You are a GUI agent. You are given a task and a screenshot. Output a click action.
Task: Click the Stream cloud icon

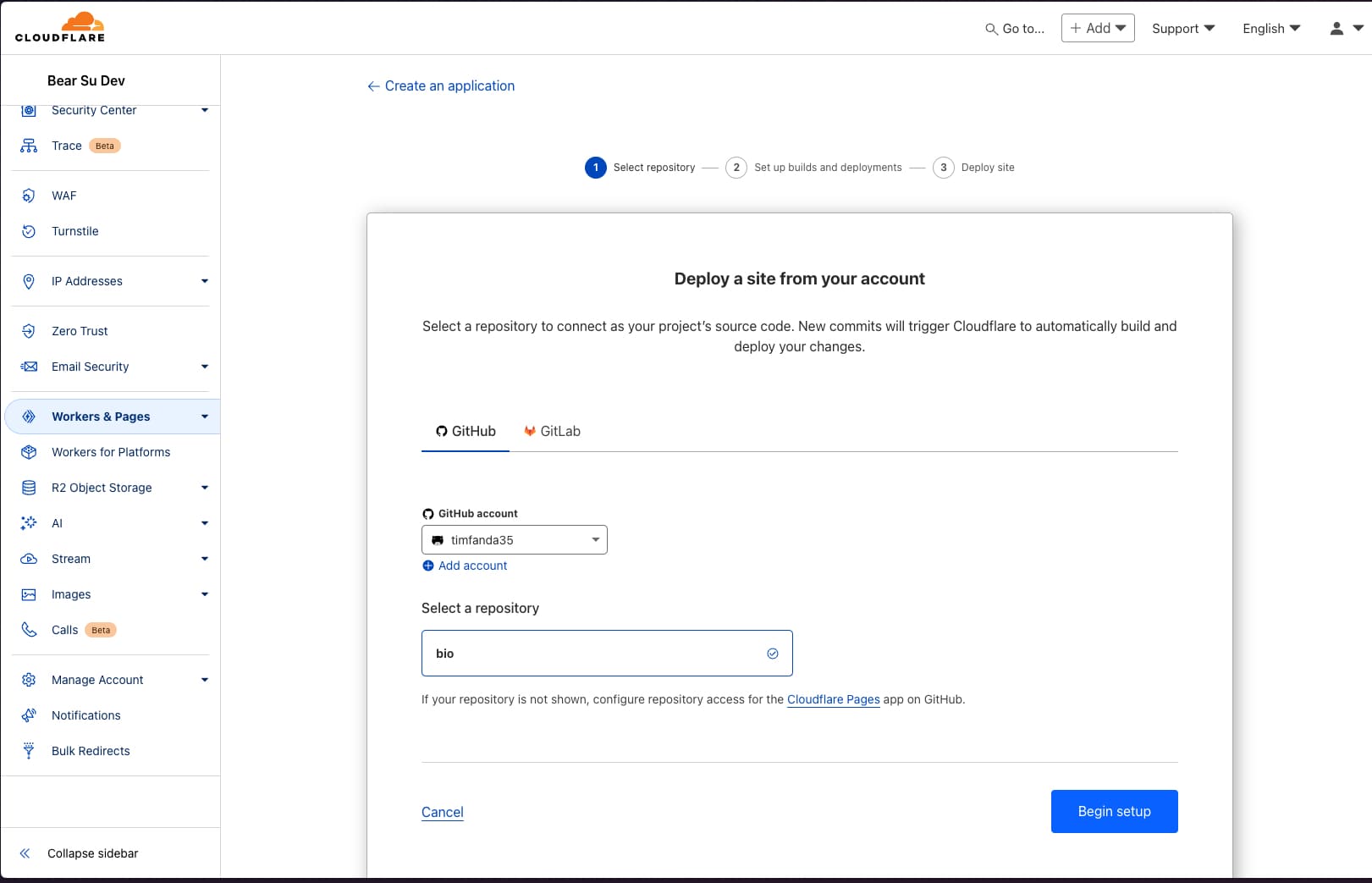pos(29,559)
